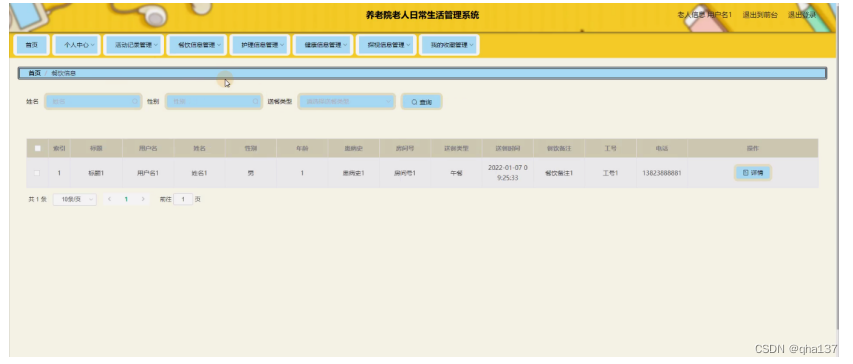Click the 共 1 条 total count text
Image resolution: width=853 pixels, height=364 pixels.
[38, 200]
